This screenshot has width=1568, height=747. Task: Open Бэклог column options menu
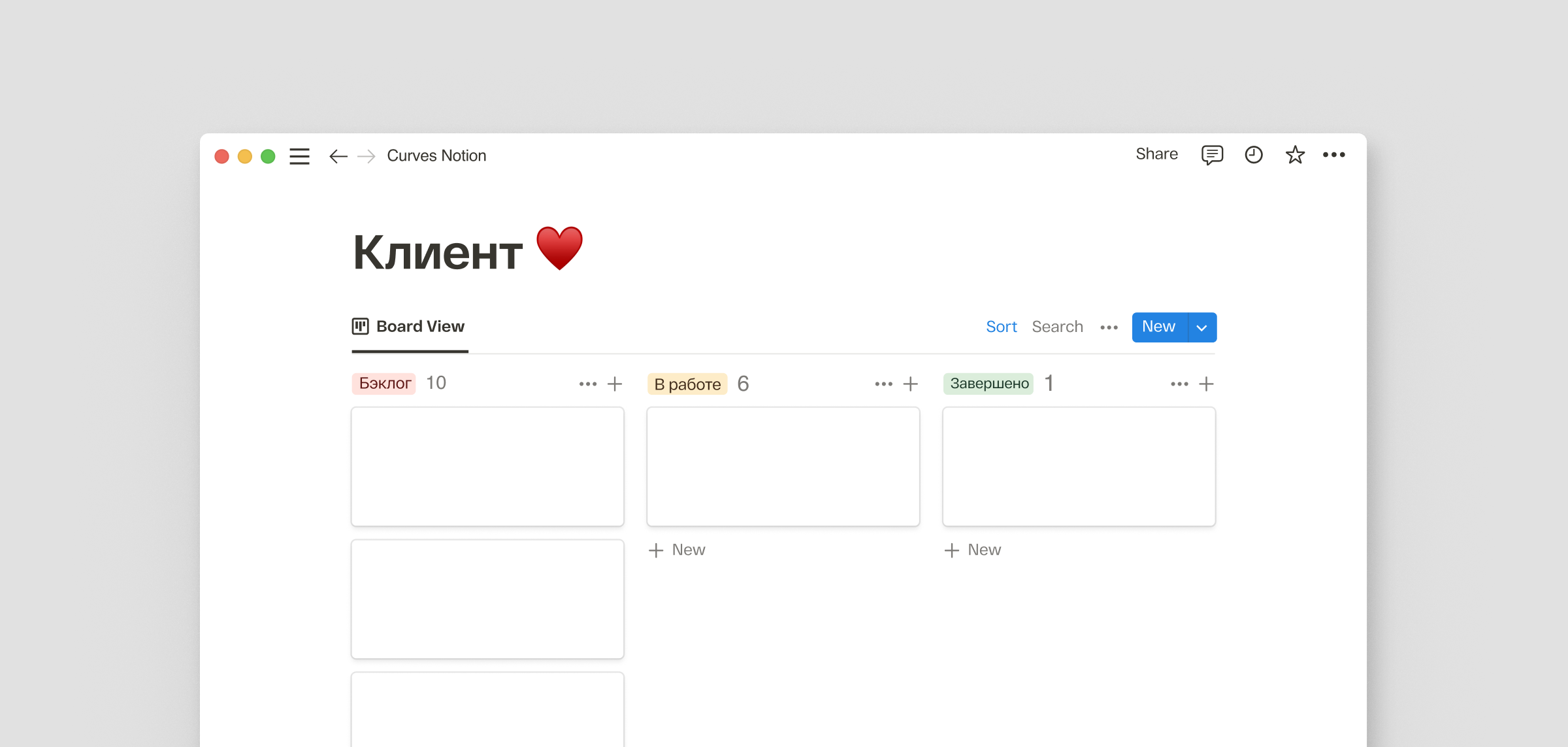[587, 384]
